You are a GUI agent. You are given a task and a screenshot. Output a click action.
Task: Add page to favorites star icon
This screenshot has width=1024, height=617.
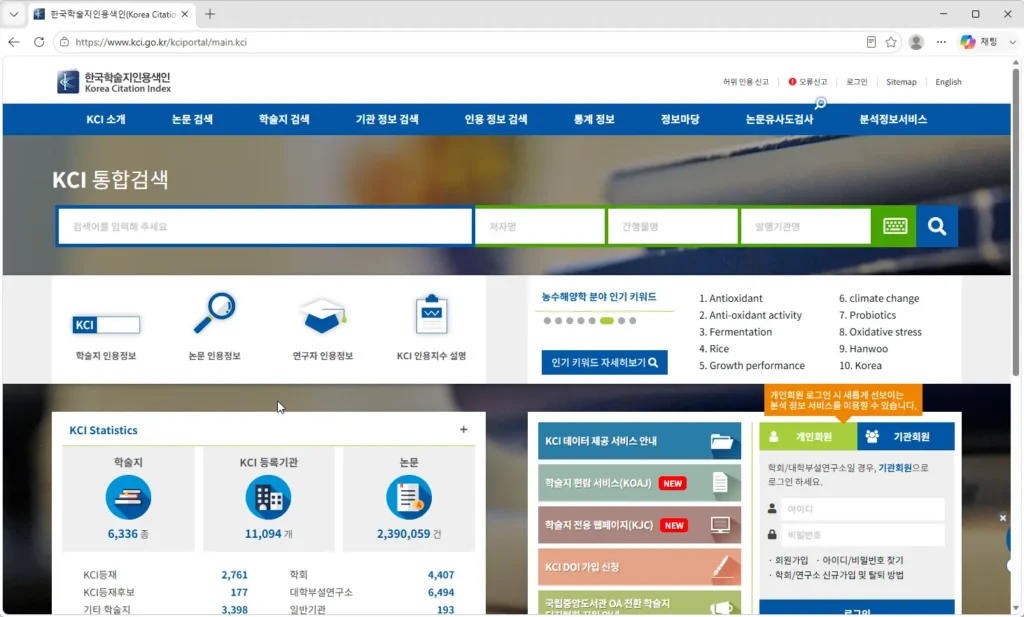tap(891, 42)
